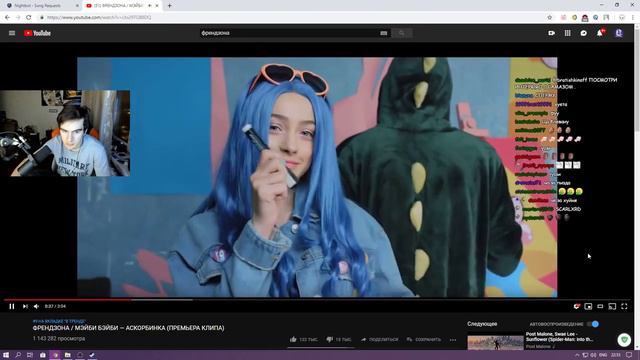The width and height of the screenshot is (640, 360).
Task: Click the browser address bar URL
Action: point(99,18)
